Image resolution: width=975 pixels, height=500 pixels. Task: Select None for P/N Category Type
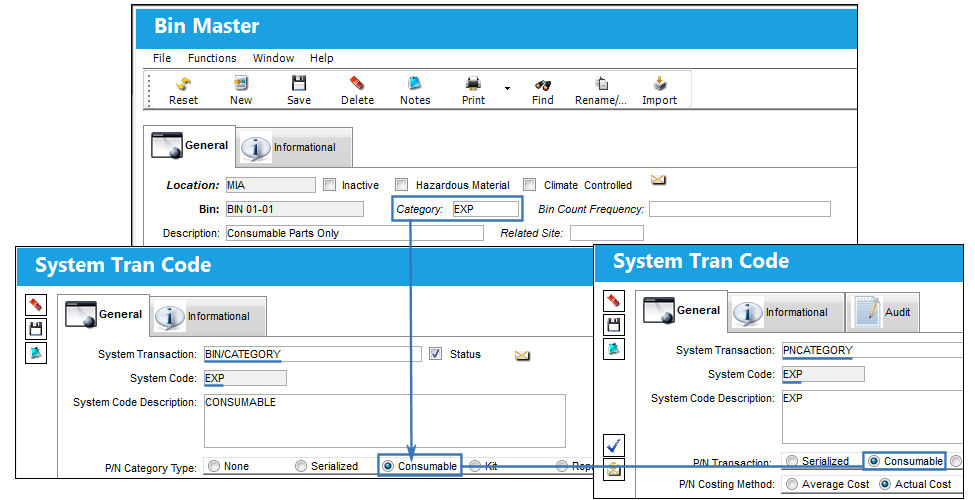tap(215, 466)
